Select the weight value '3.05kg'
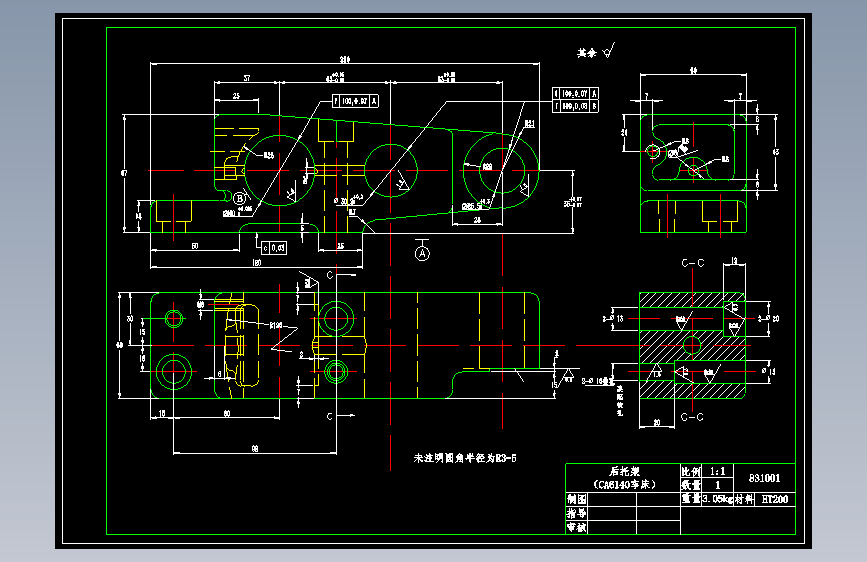Viewport: 867px width, 562px height. (x=717, y=499)
